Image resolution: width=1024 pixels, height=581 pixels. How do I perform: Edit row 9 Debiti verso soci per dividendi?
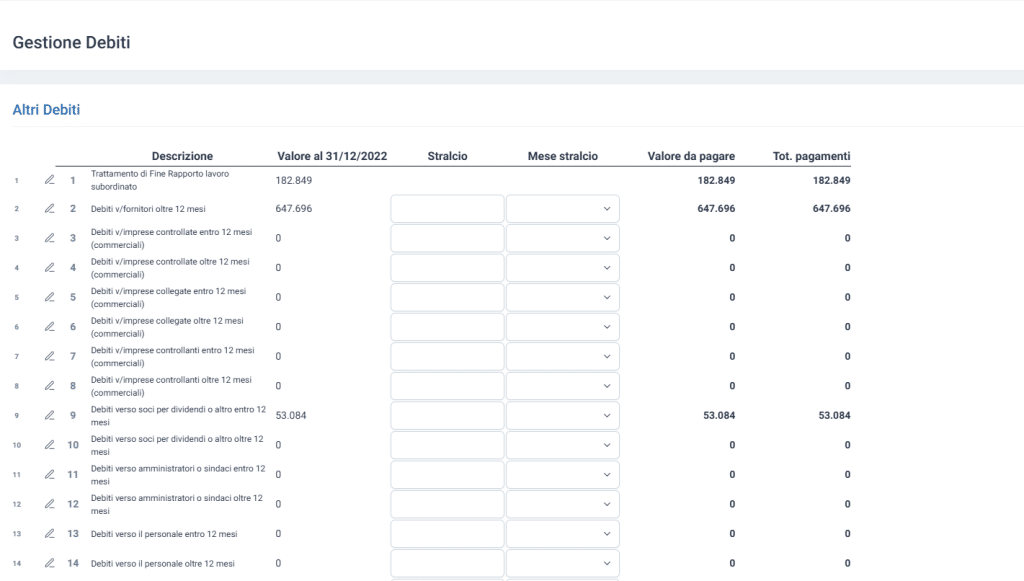pyautogui.click(x=50, y=415)
